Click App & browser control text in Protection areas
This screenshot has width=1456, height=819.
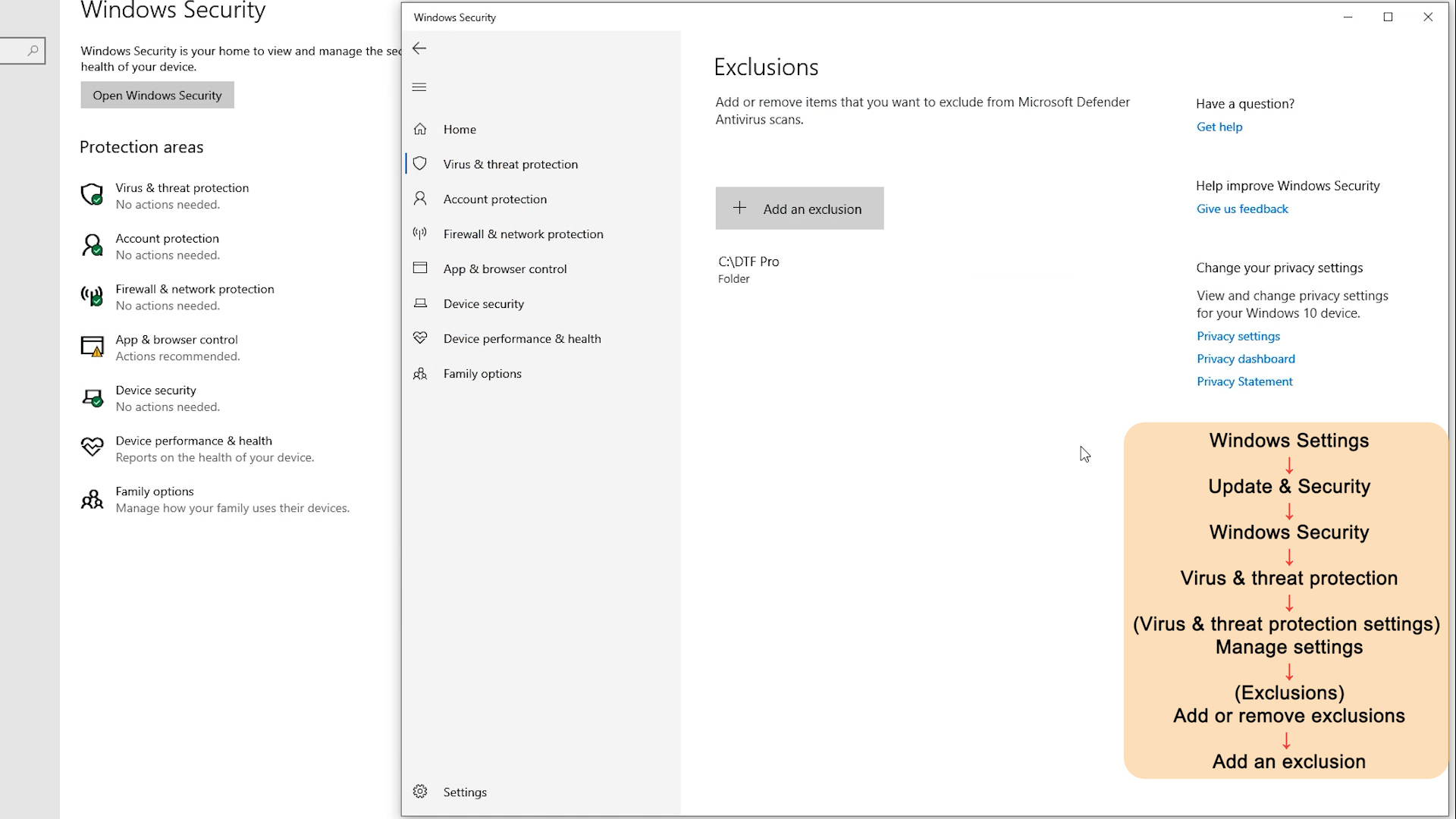pos(177,340)
